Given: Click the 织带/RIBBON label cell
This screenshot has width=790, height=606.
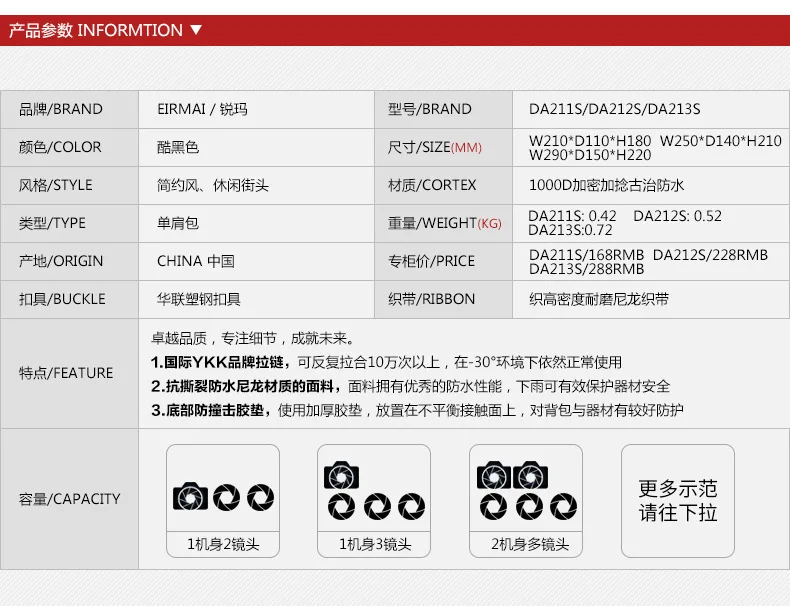Looking at the screenshot, I should 443,299.
